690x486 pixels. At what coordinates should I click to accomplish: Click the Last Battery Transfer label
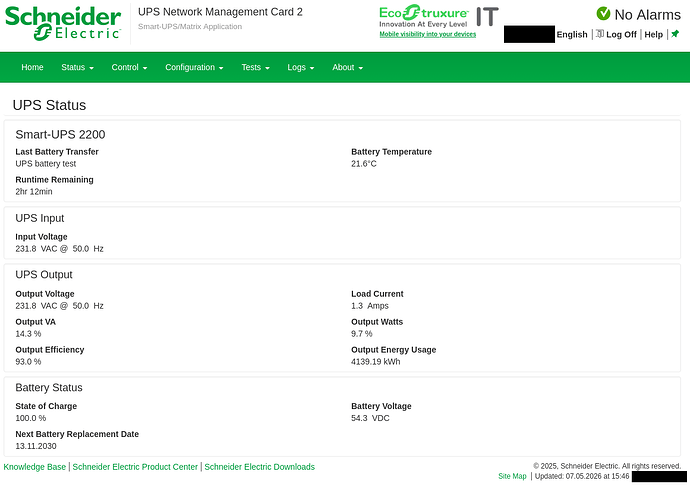click(x=57, y=151)
